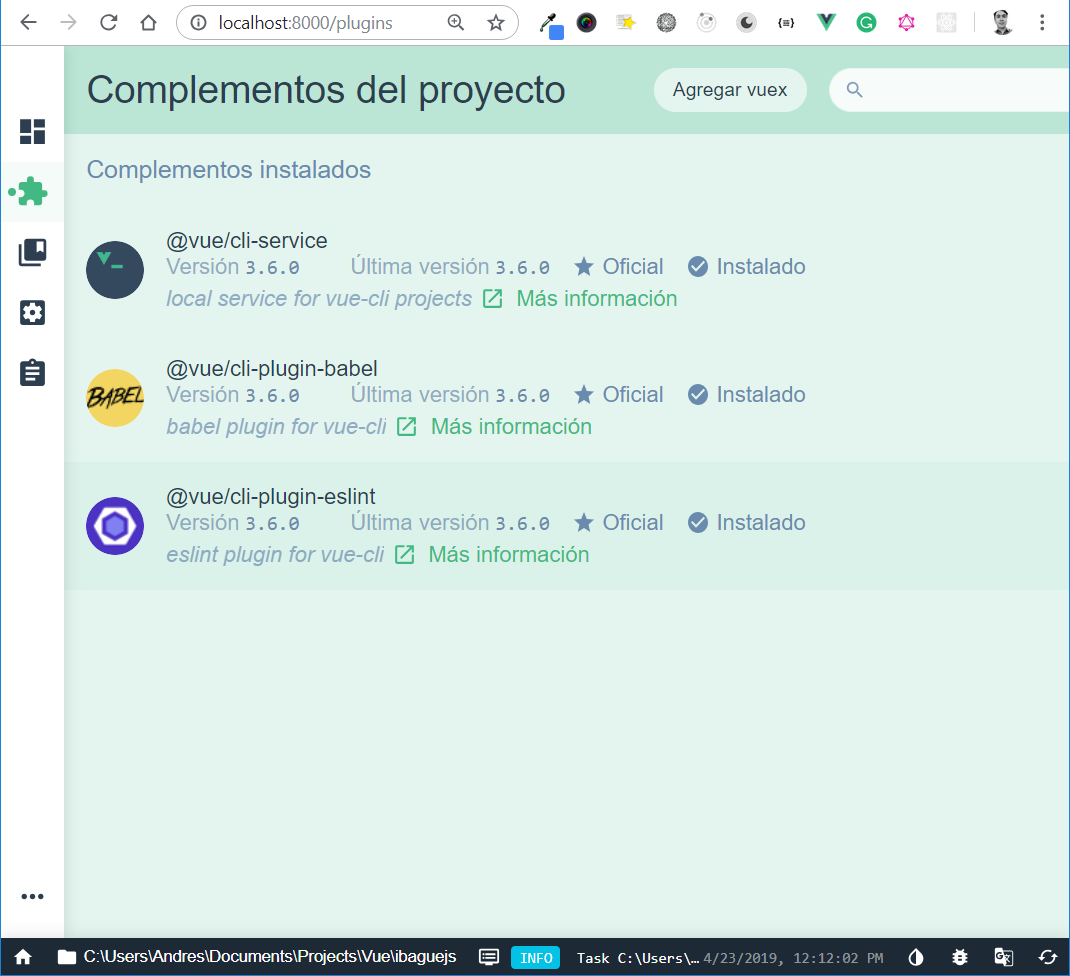The height and width of the screenshot is (976, 1070).
Task: Open the color picker eyedropper extension
Action: click(551, 25)
